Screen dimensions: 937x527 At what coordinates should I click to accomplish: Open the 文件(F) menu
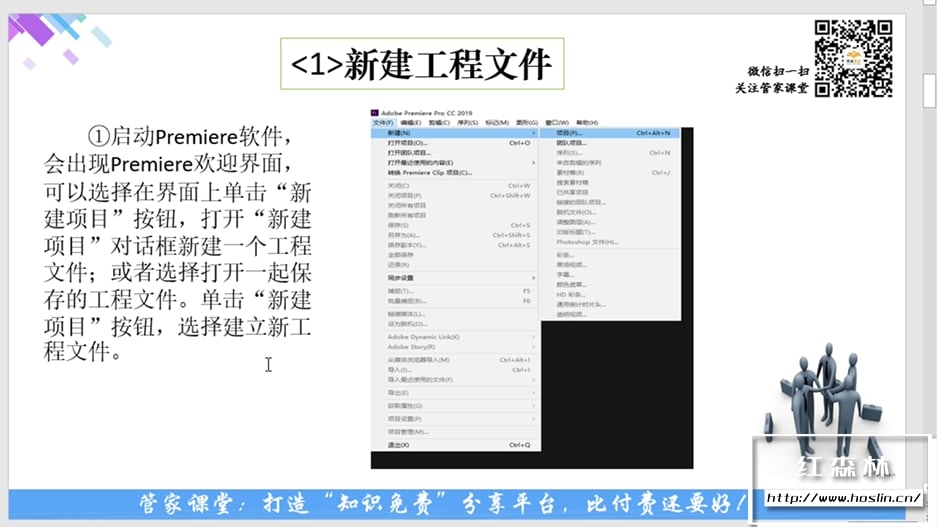[383, 122]
